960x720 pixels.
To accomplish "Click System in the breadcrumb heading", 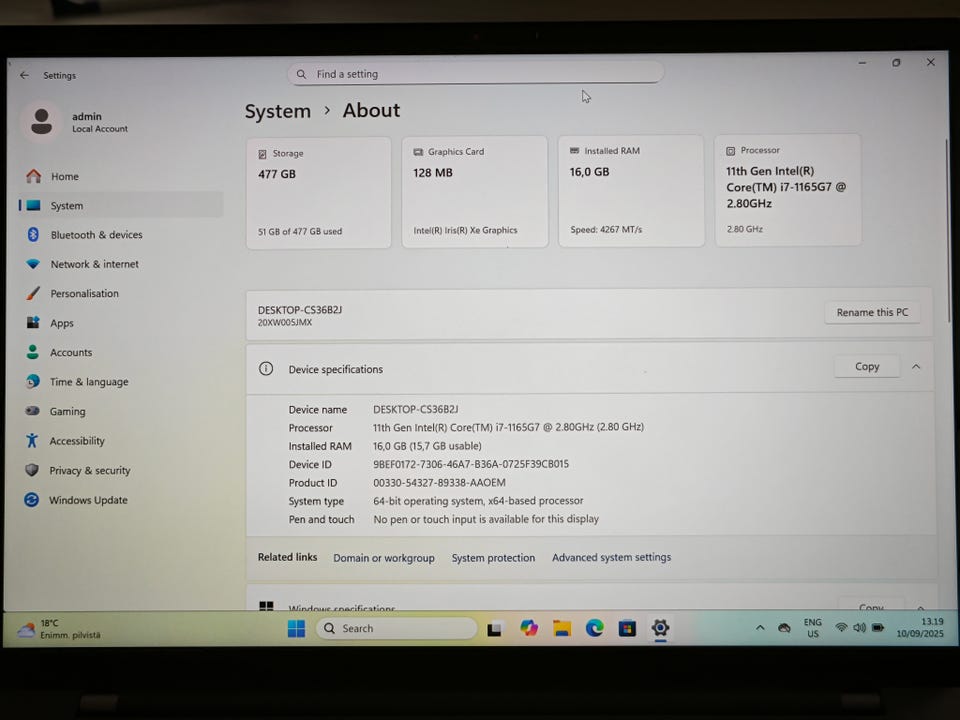I will (x=278, y=111).
